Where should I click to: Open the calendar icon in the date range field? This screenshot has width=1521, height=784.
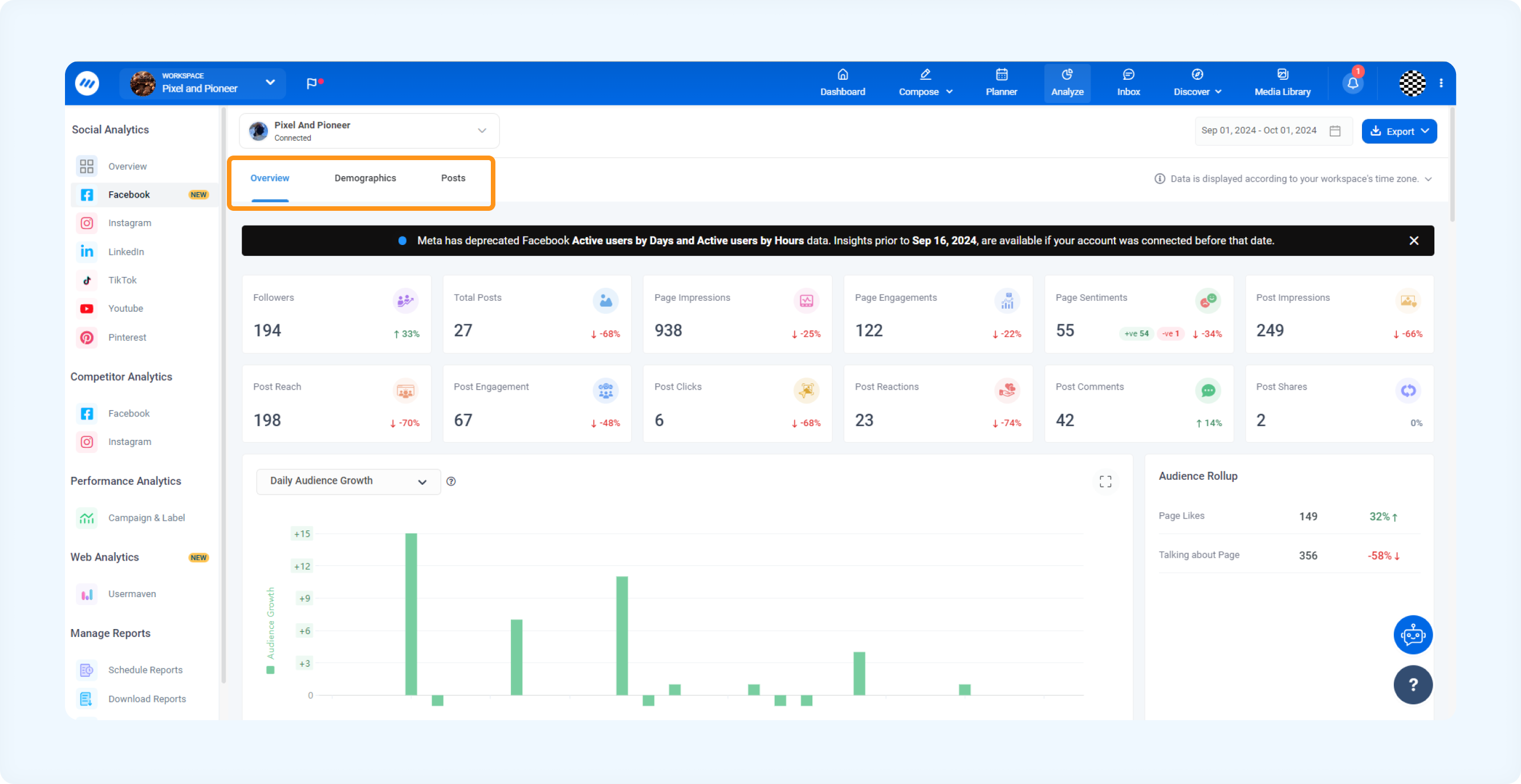[1335, 130]
